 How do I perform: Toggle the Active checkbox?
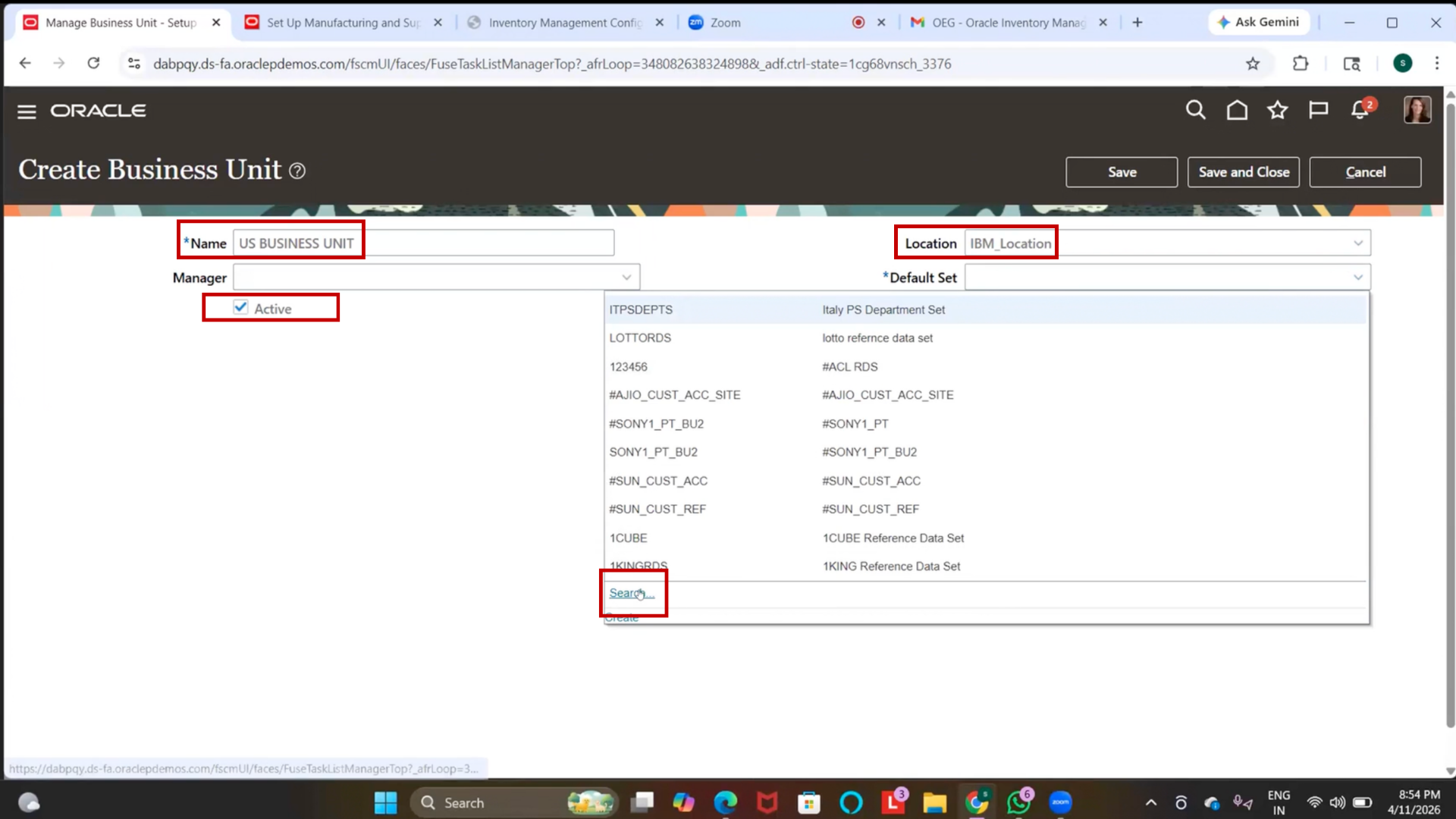pos(240,307)
